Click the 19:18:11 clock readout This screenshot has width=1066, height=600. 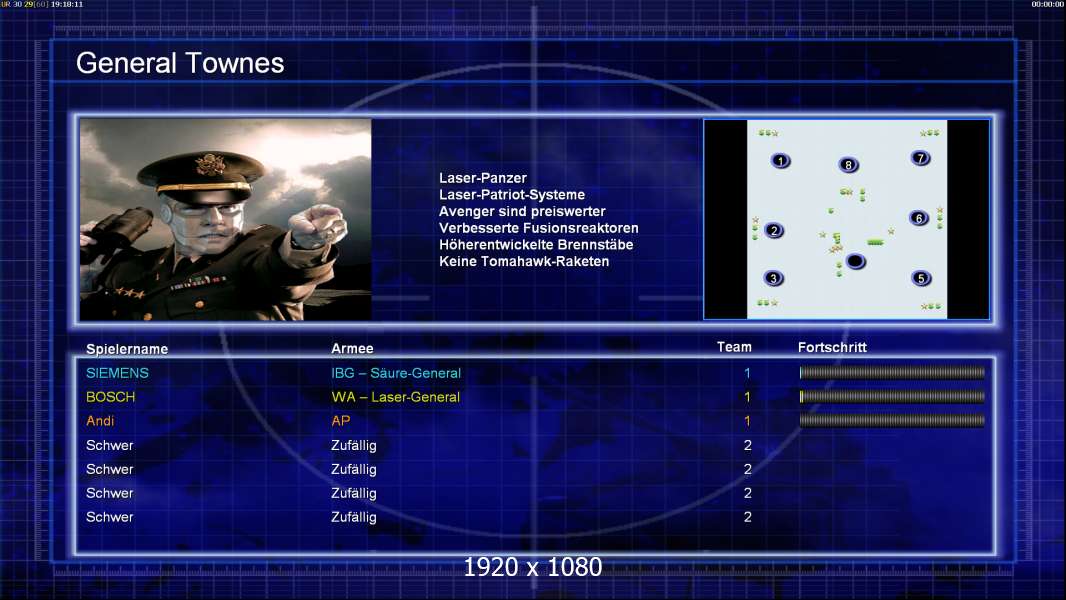coord(67,4)
